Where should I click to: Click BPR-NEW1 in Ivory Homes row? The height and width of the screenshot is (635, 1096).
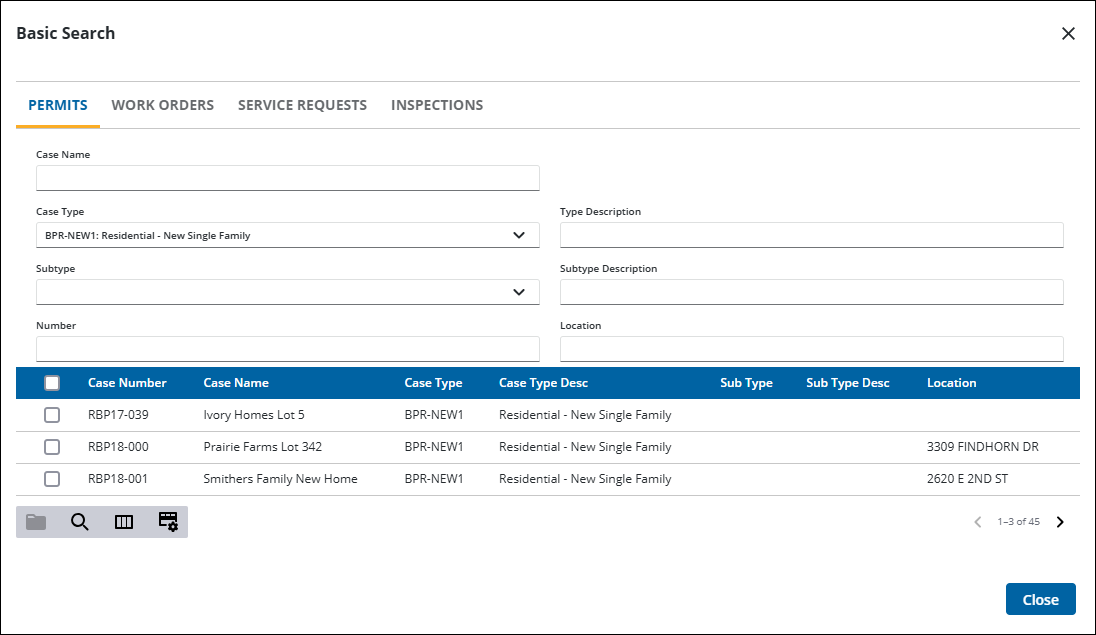(x=434, y=415)
